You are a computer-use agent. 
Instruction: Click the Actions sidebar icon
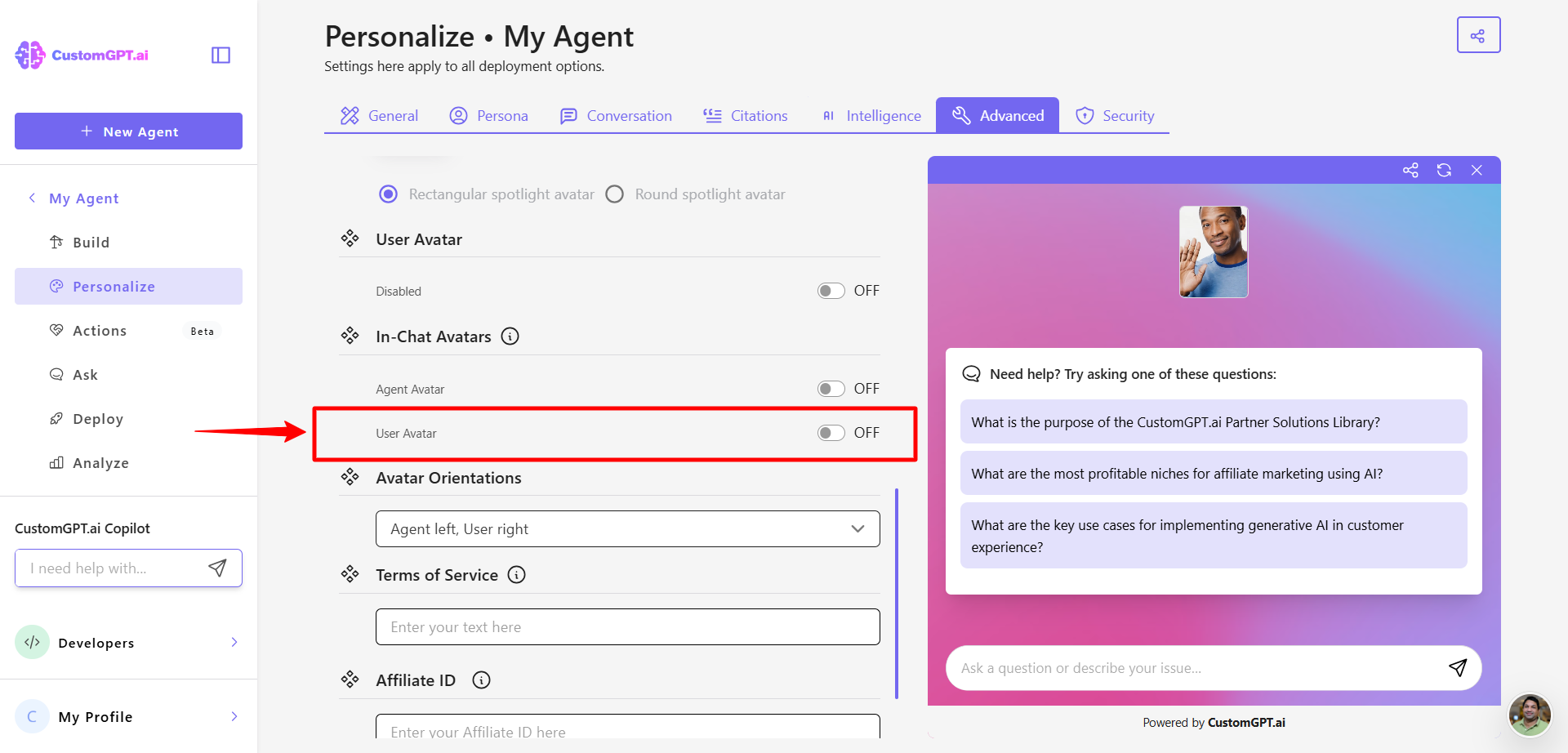tap(56, 330)
